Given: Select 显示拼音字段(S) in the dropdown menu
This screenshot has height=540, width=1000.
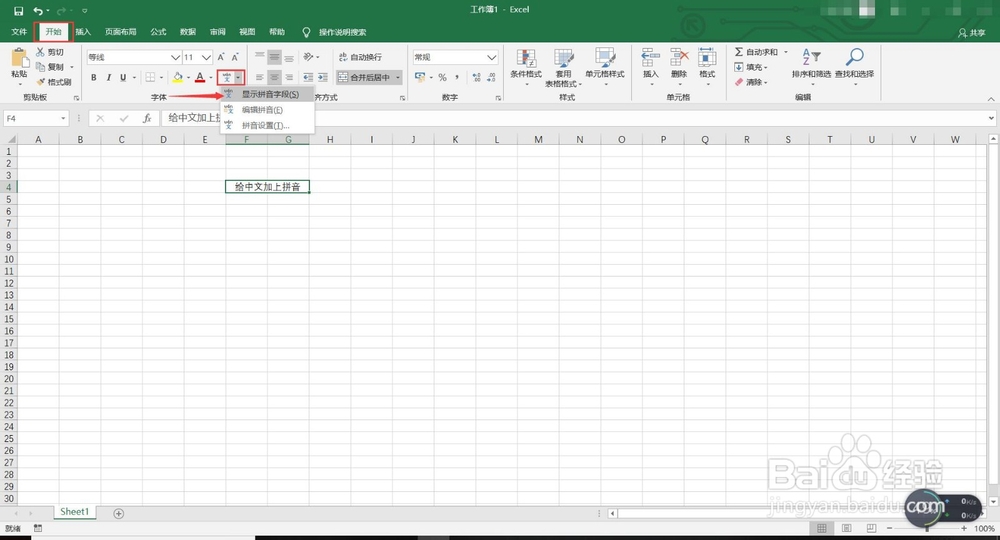Looking at the screenshot, I should (x=268, y=94).
